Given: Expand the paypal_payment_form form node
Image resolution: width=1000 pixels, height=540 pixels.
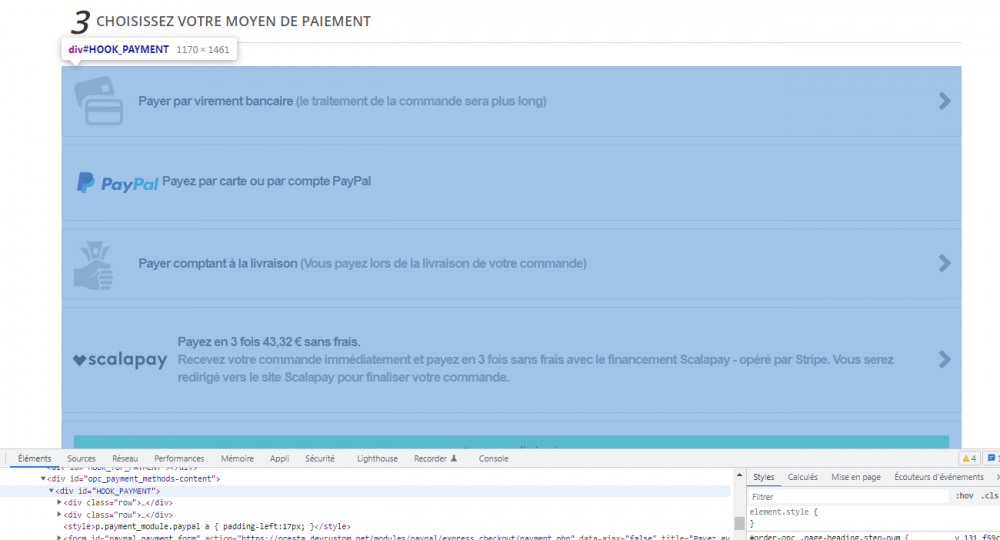Looking at the screenshot, I should click(x=59, y=537).
